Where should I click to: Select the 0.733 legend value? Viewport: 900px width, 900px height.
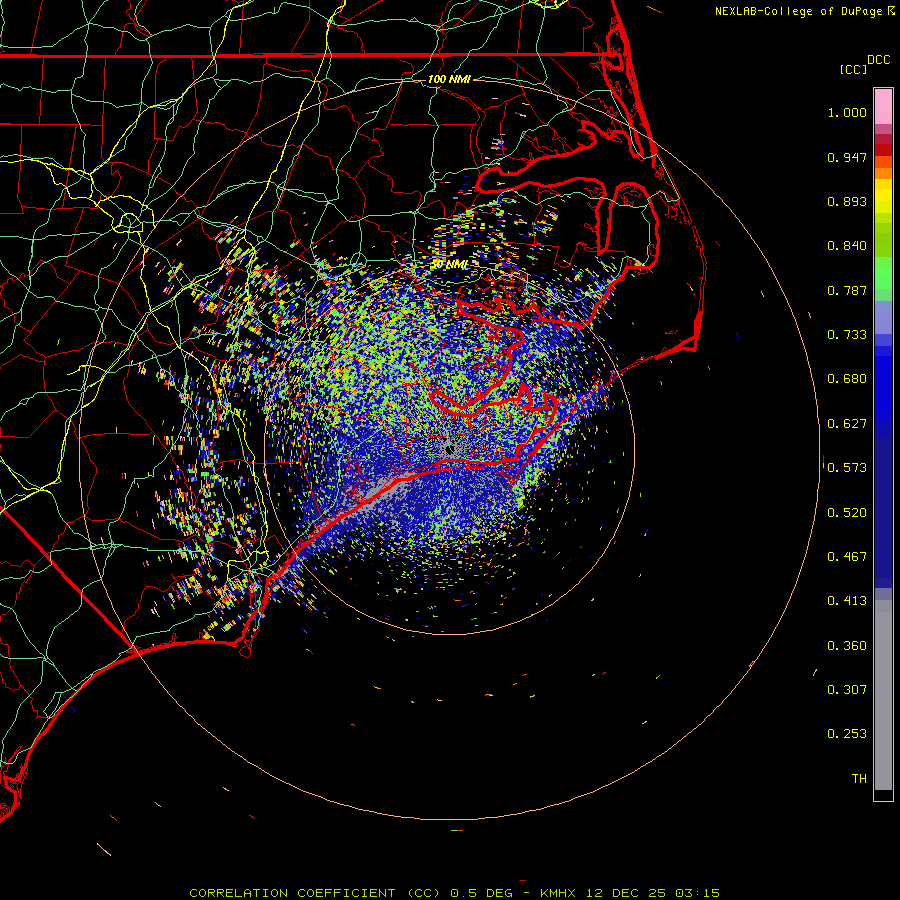coord(847,335)
